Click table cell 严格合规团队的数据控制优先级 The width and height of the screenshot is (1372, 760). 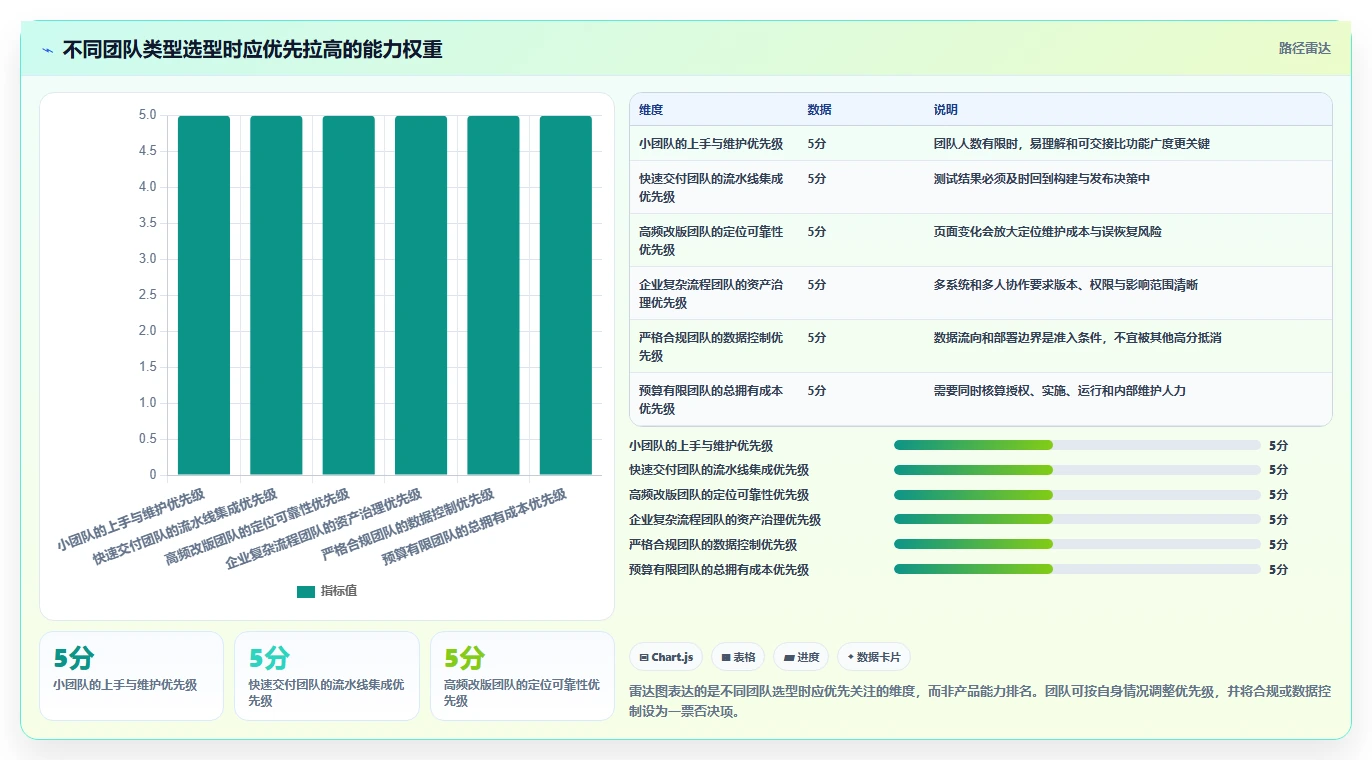(x=711, y=347)
